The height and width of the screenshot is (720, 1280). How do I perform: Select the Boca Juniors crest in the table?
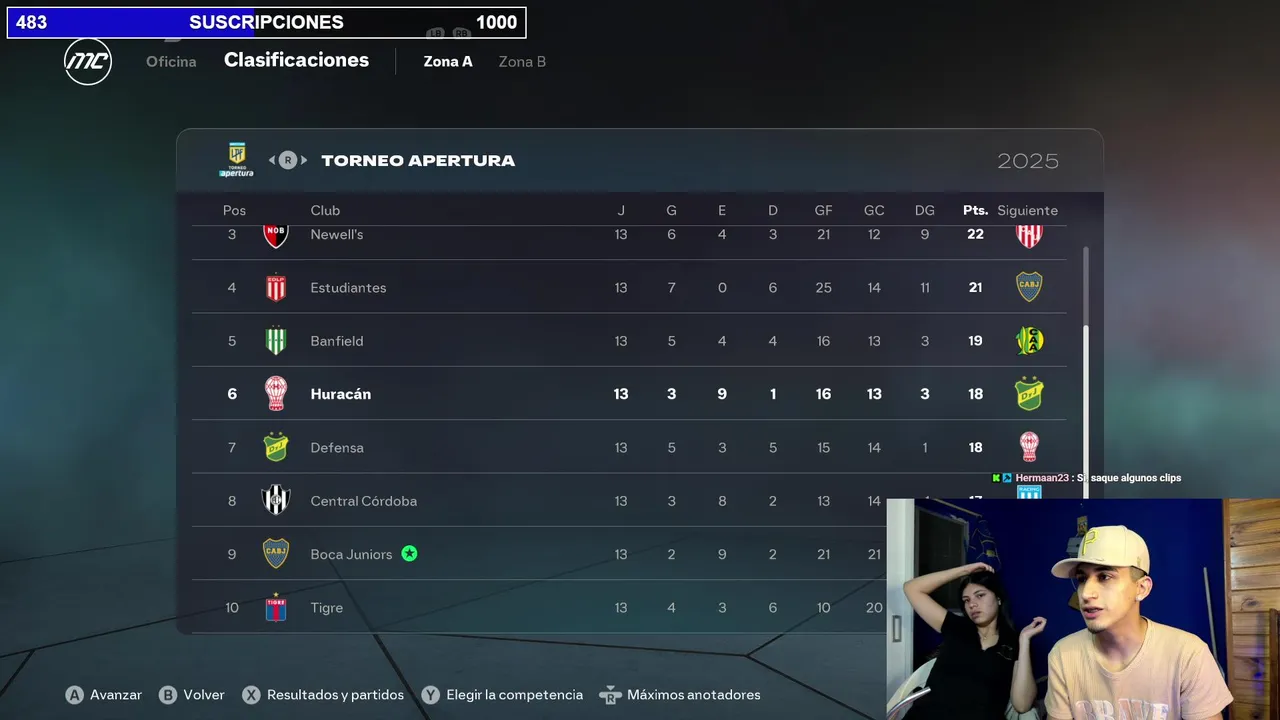275,553
